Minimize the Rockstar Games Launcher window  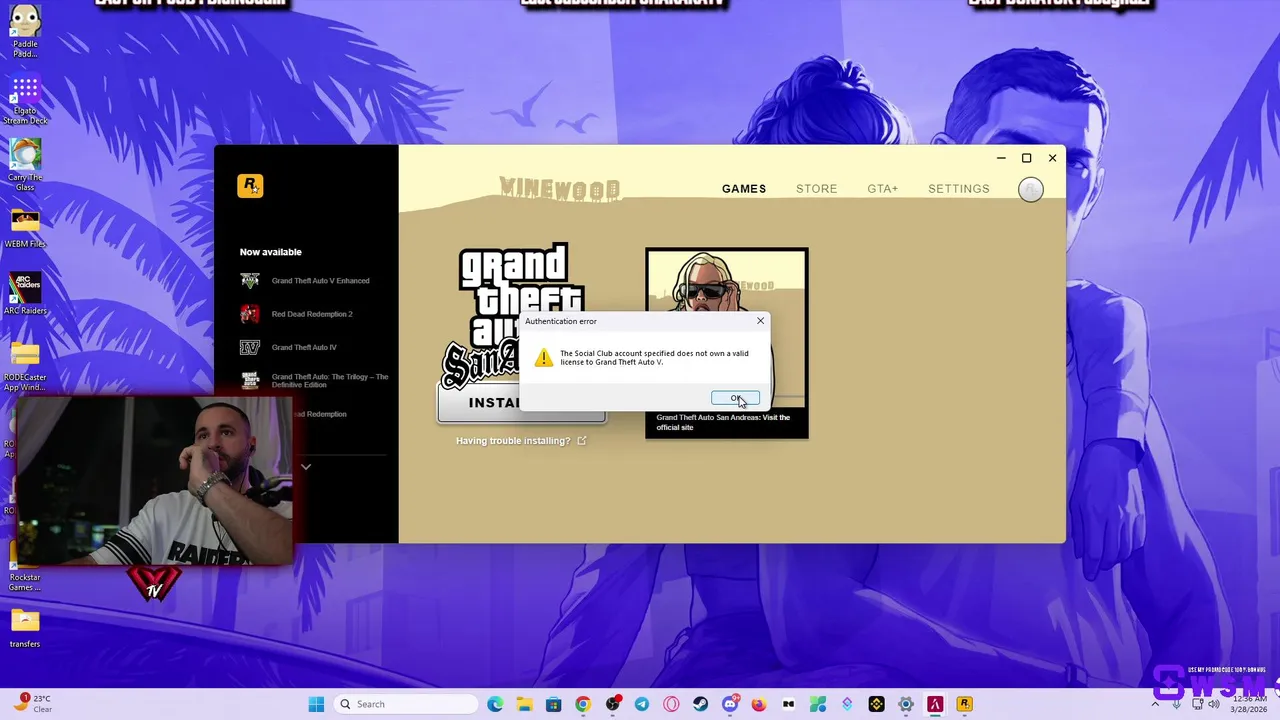pos(1001,158)
